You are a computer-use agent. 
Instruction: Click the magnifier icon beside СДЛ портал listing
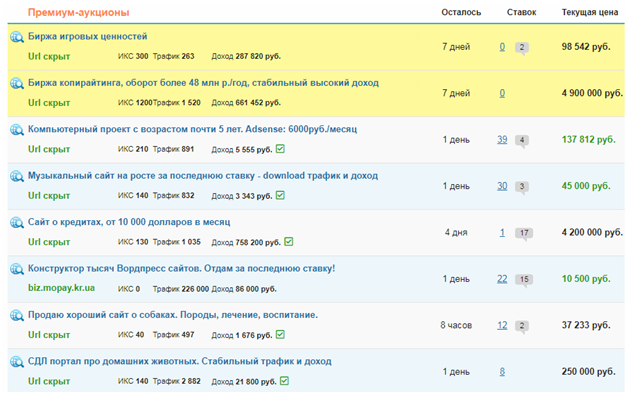tap(17, 362)
